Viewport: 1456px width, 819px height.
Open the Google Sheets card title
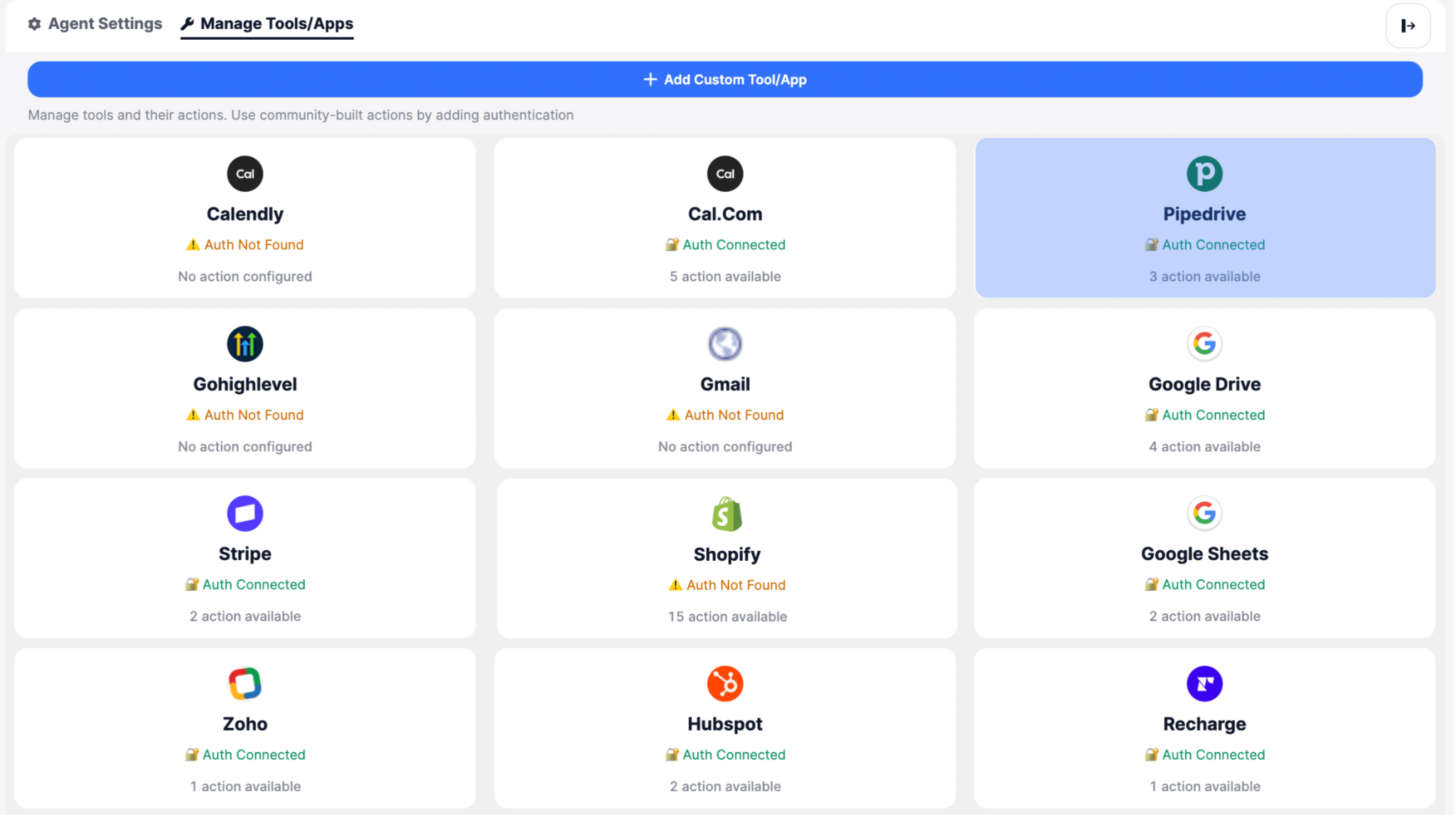click(x=1204, y=554)
